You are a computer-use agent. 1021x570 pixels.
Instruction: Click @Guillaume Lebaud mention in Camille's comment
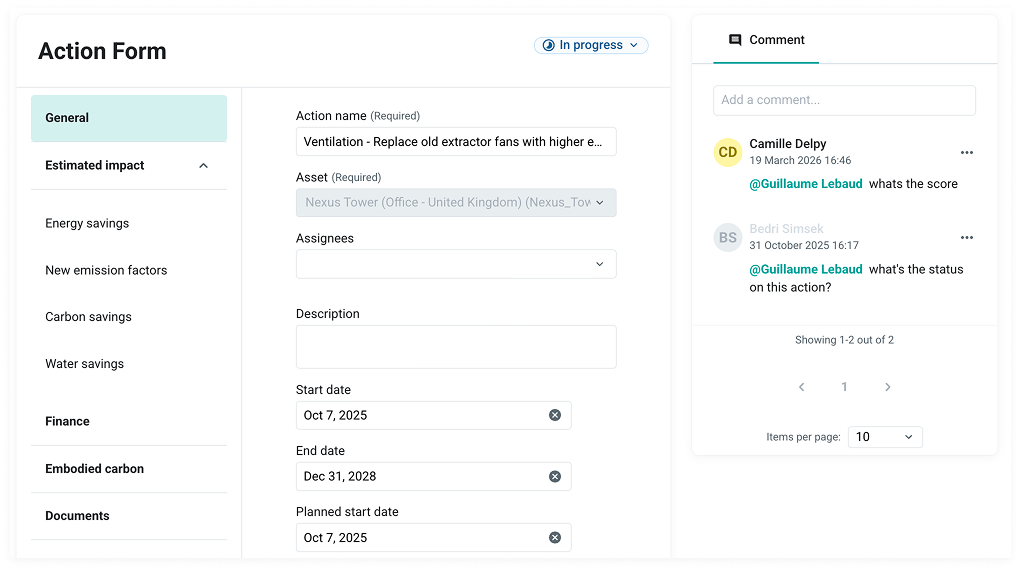(806, 184)
